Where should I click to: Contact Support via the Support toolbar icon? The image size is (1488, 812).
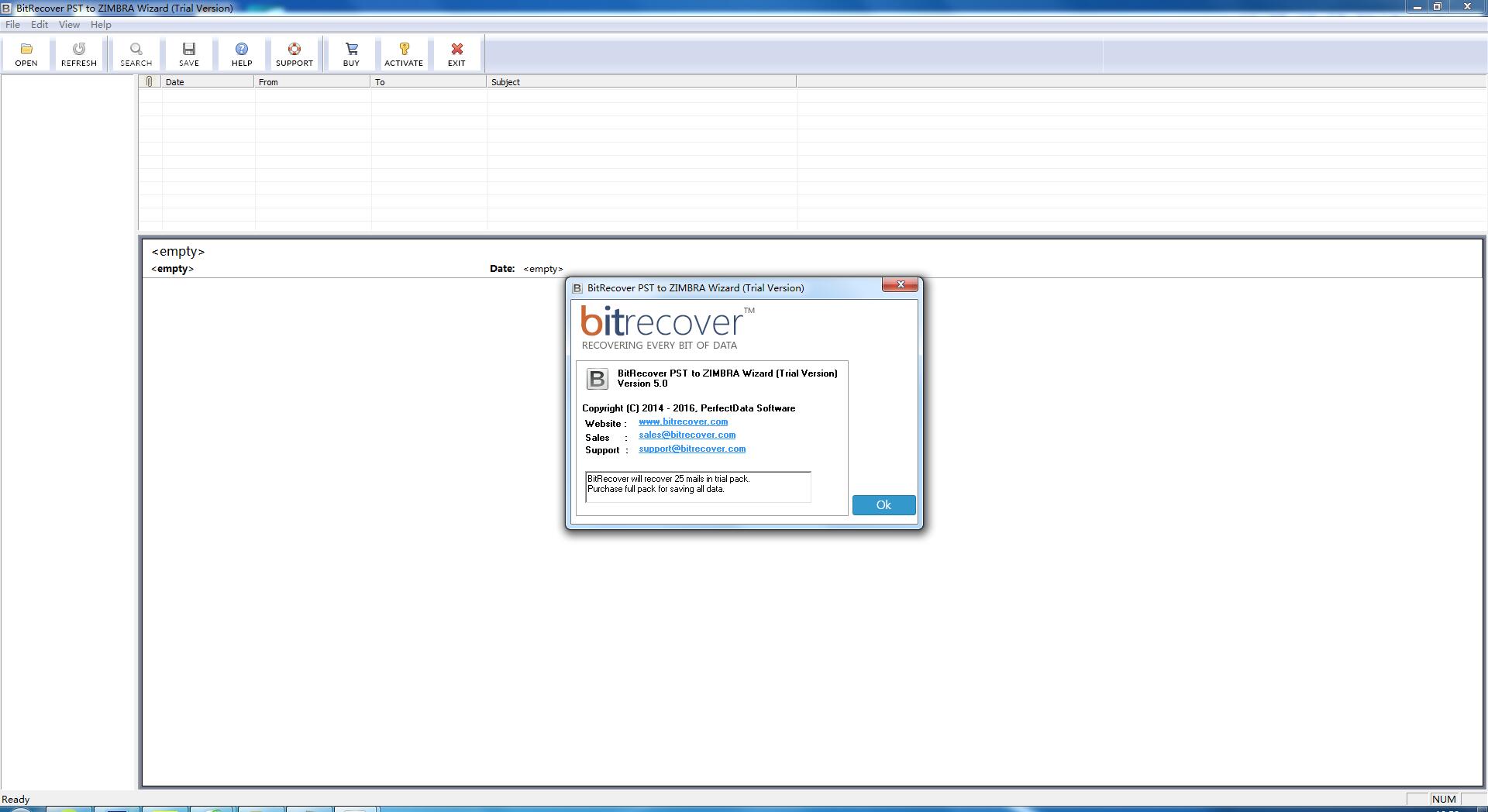pyautogui.click(x=294, y=53)
